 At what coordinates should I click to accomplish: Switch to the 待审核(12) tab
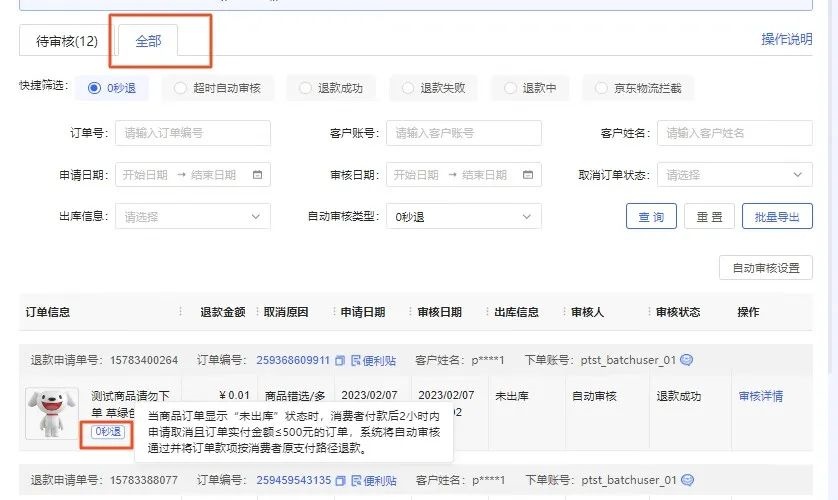coord(66,41)
